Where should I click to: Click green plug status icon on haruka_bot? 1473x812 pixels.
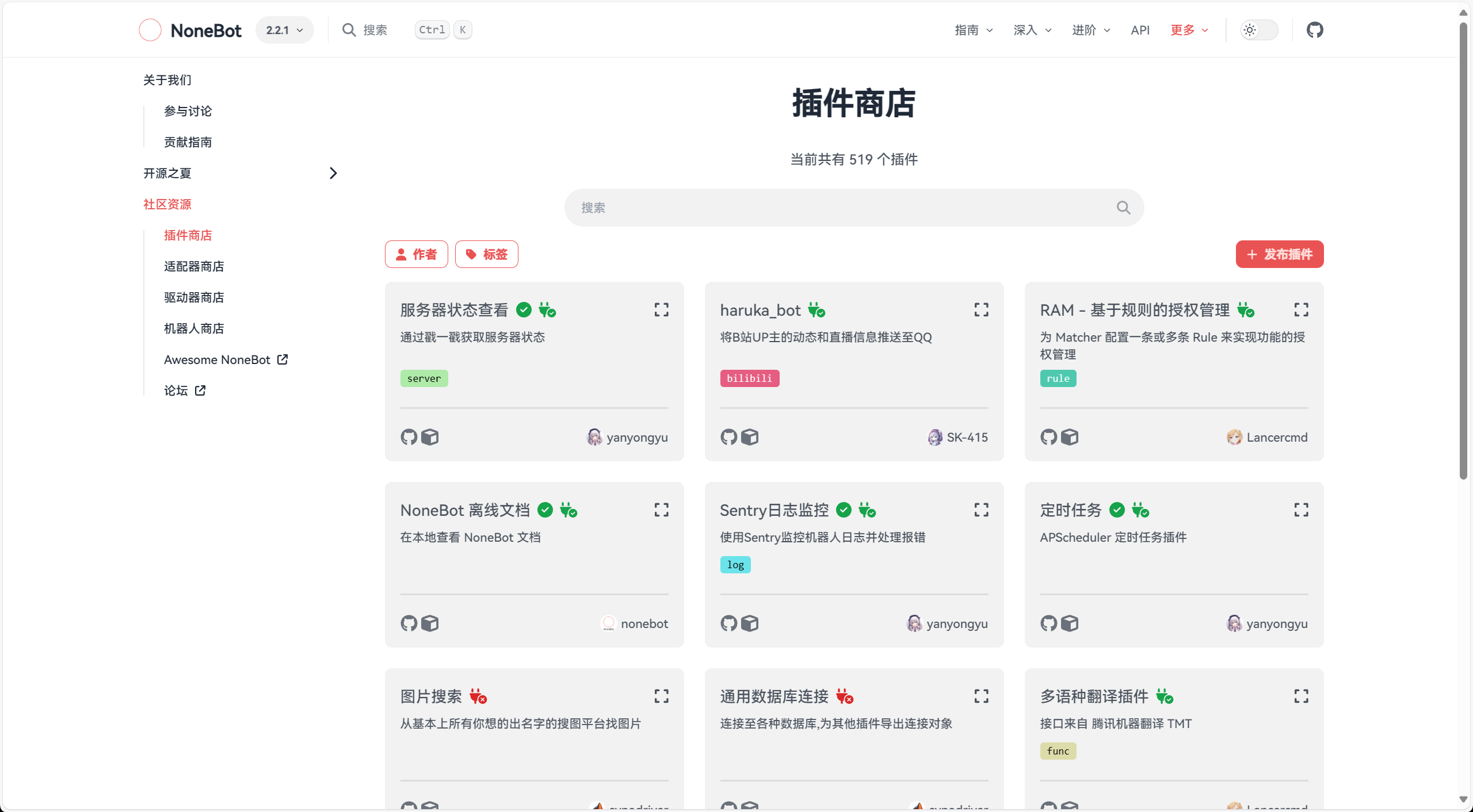816,310
